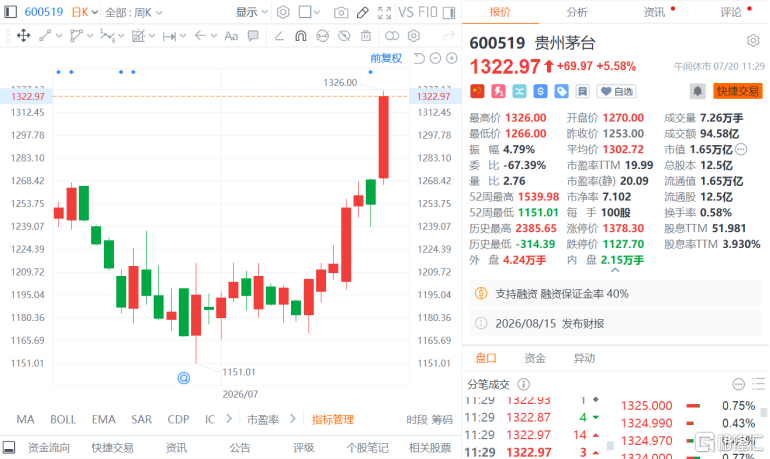Viewport: 770px width, 459px height.
Task: Switch to the 分析 tab
Action: (577, 12)
